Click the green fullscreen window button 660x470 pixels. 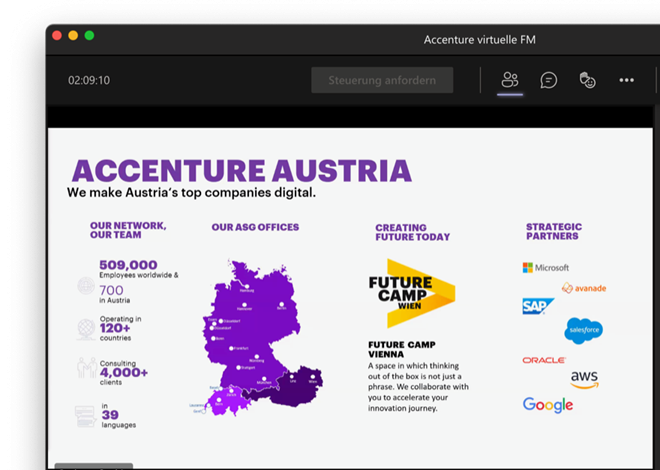coord(89,36)
